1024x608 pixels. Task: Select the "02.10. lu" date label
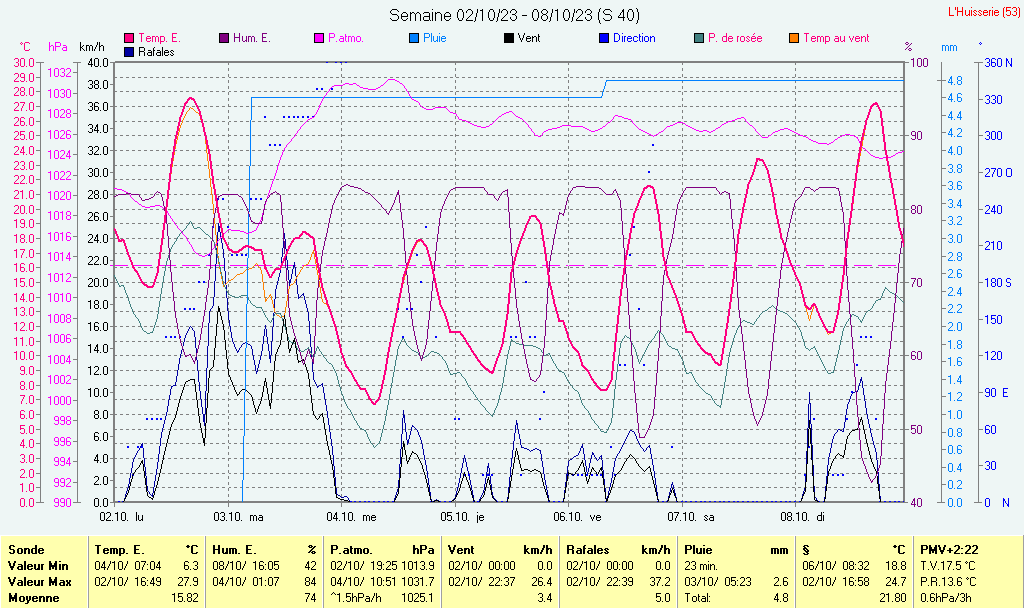(x=121, y=517)
